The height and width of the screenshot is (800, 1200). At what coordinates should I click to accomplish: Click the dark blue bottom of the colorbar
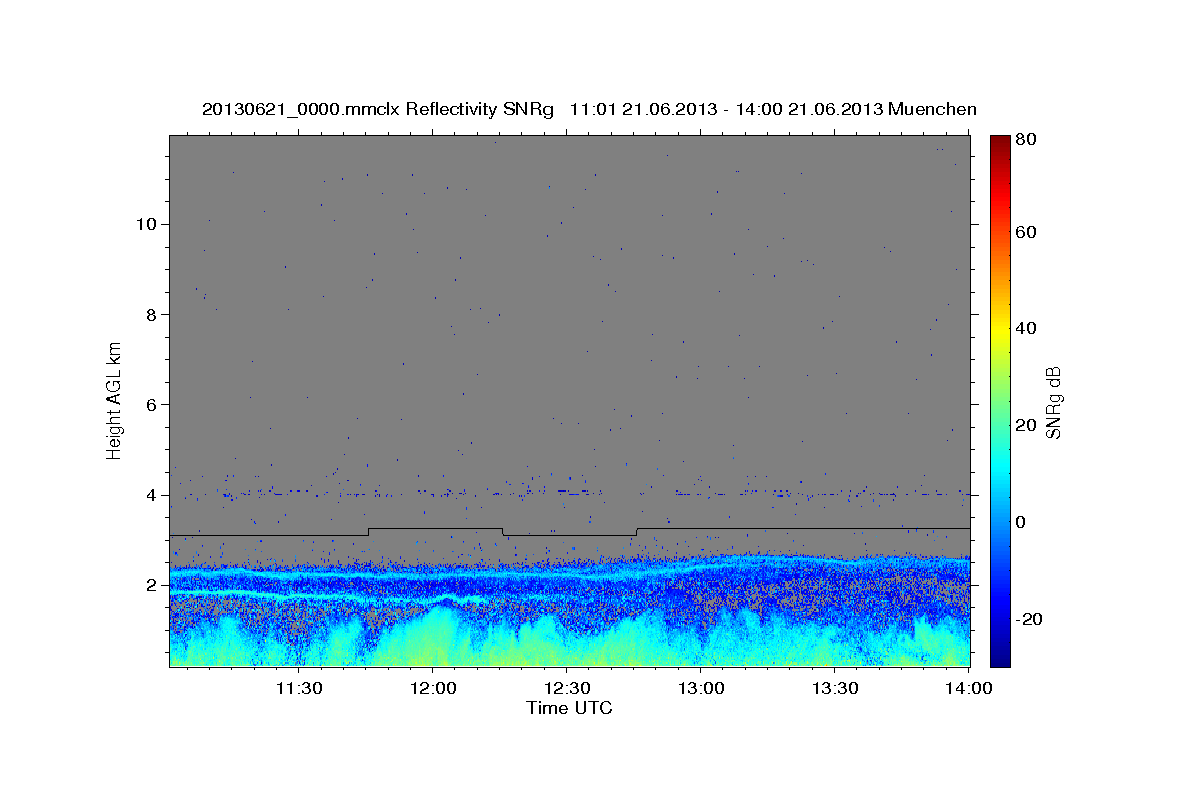pyautogui.click(x=1000, y=660)
